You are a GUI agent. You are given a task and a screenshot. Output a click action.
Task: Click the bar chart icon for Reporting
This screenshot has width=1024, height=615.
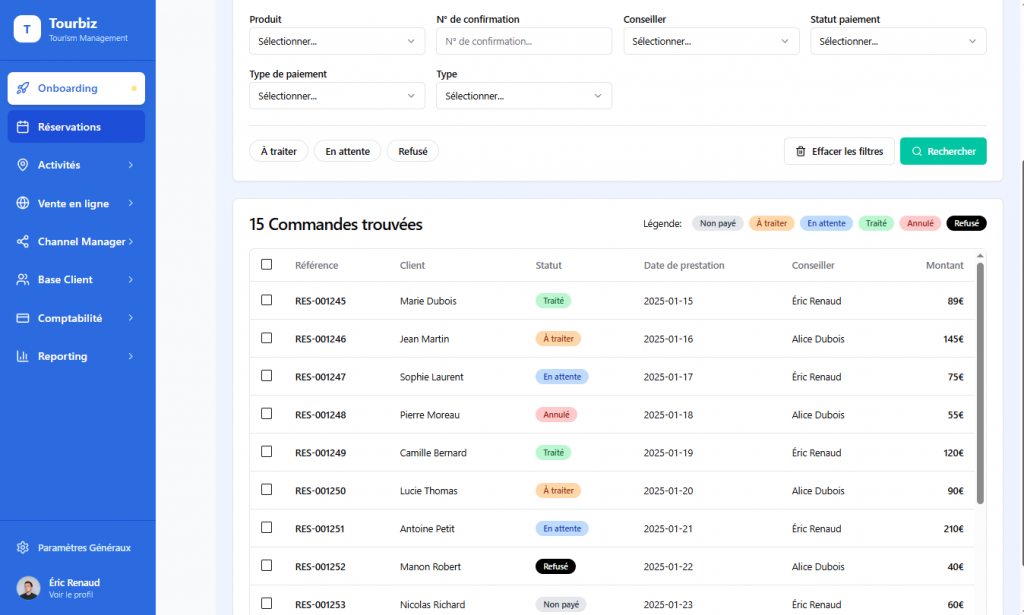[x=23, y=356]
